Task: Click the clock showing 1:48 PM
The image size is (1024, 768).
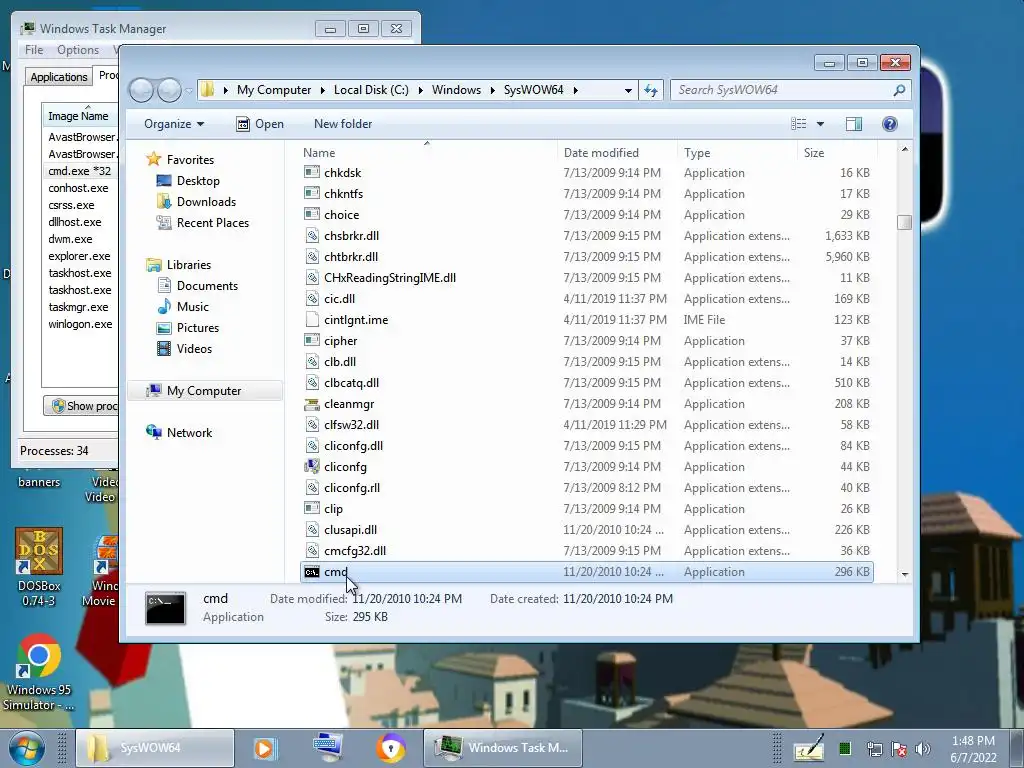Action: click(x=973, y=741)
